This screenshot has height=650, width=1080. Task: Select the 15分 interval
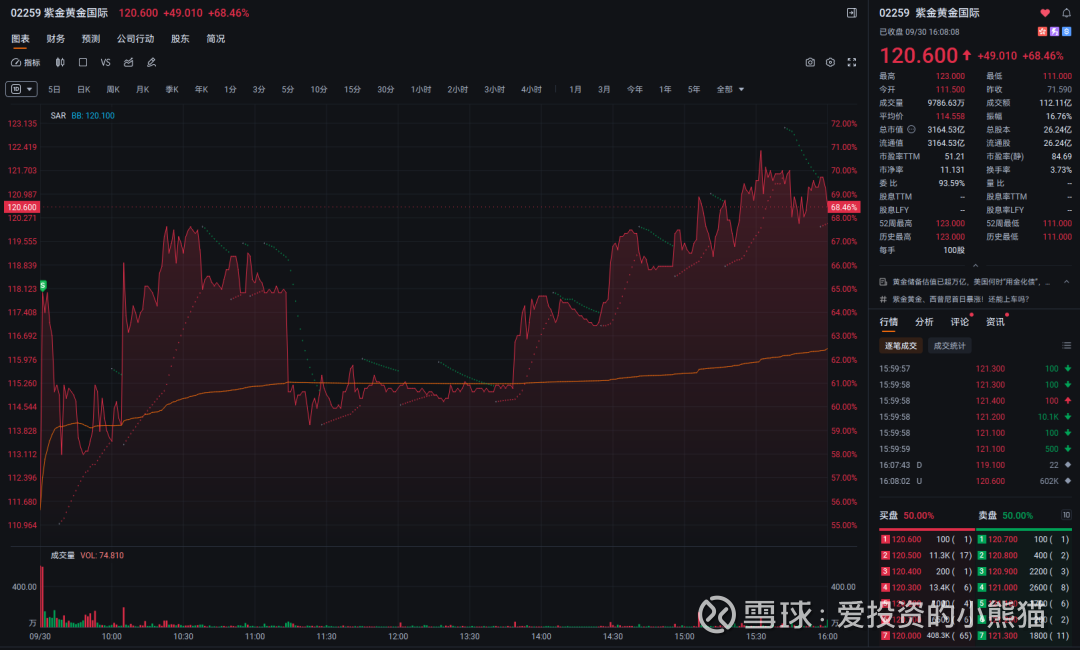pos(353,90)
